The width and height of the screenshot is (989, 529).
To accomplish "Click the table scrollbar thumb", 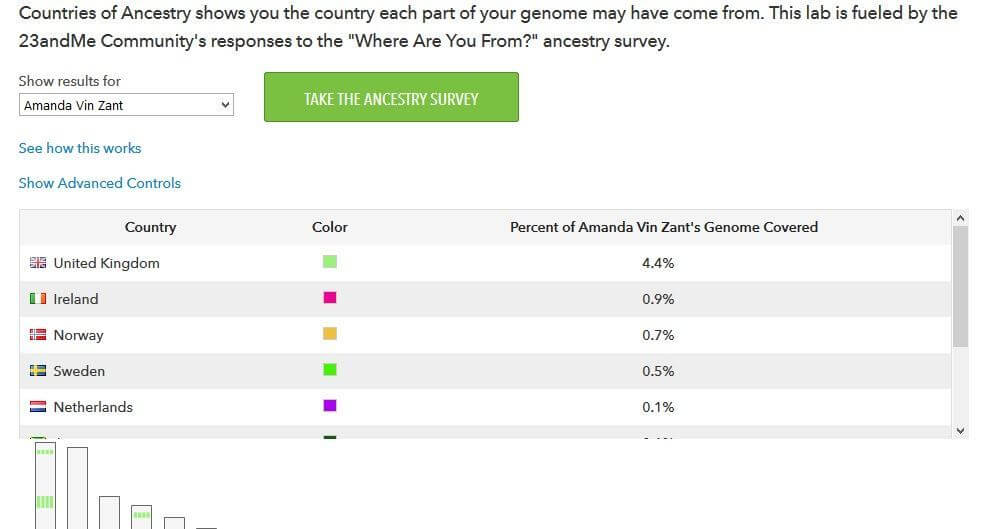I will (960, 286).
